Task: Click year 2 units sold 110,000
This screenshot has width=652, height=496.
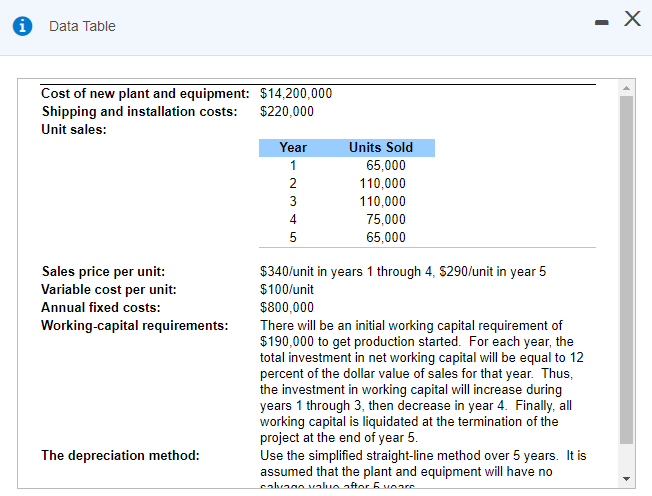Action: point(382,183)
